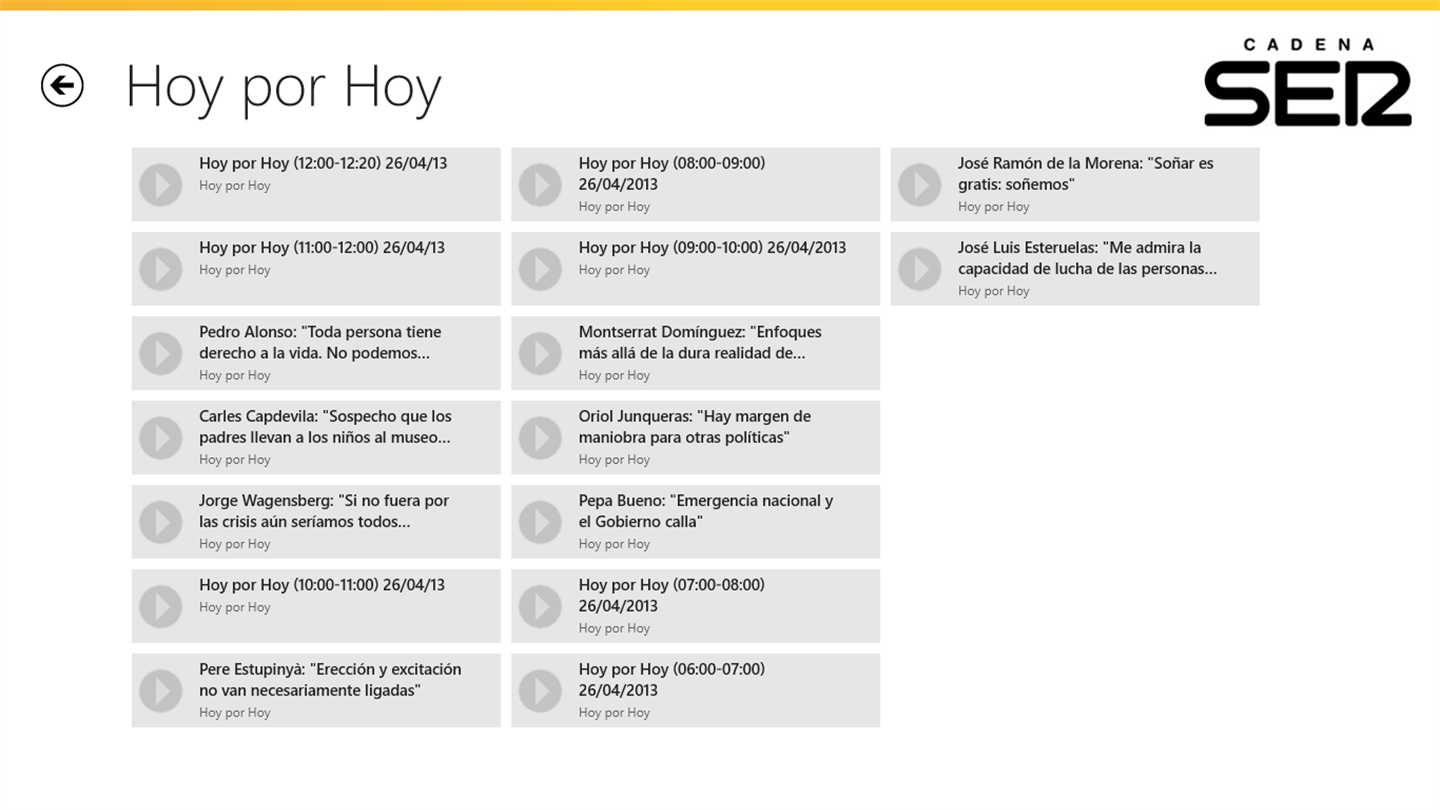Select text "José Ramón de la Morena: Soñar es gratis"
Viewport: 1440px width, 810px height.
pos(1086,173)
